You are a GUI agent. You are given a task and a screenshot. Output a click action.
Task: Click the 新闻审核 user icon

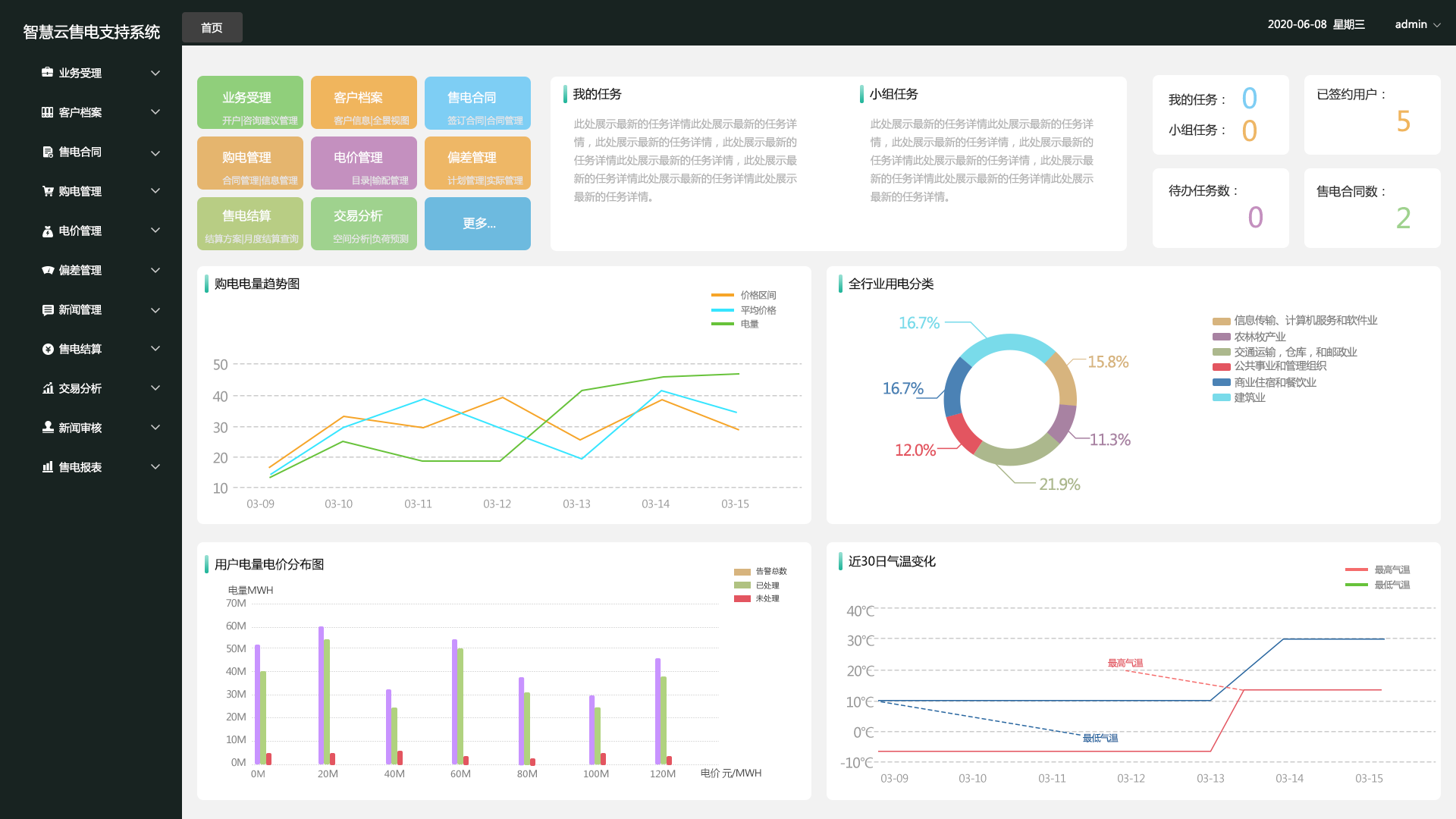(48, 428)
